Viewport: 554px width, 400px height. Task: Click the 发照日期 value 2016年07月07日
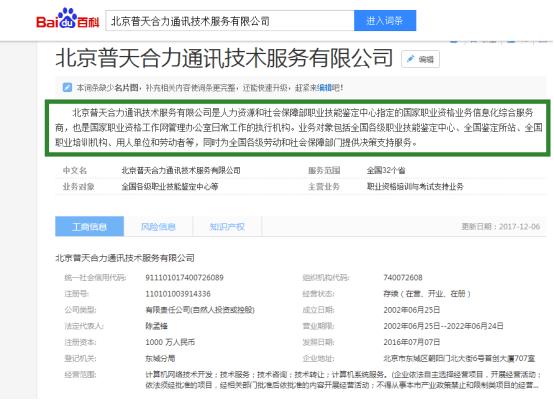(412, 342)
